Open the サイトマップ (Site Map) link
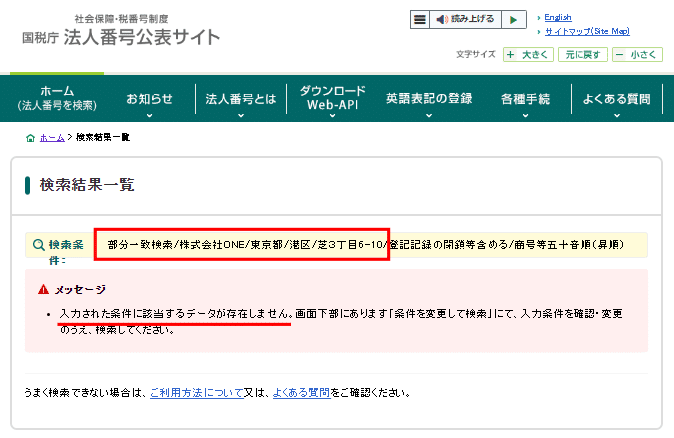Image resolution: width=674 pixels, height=438 pixels. [587, 31]
